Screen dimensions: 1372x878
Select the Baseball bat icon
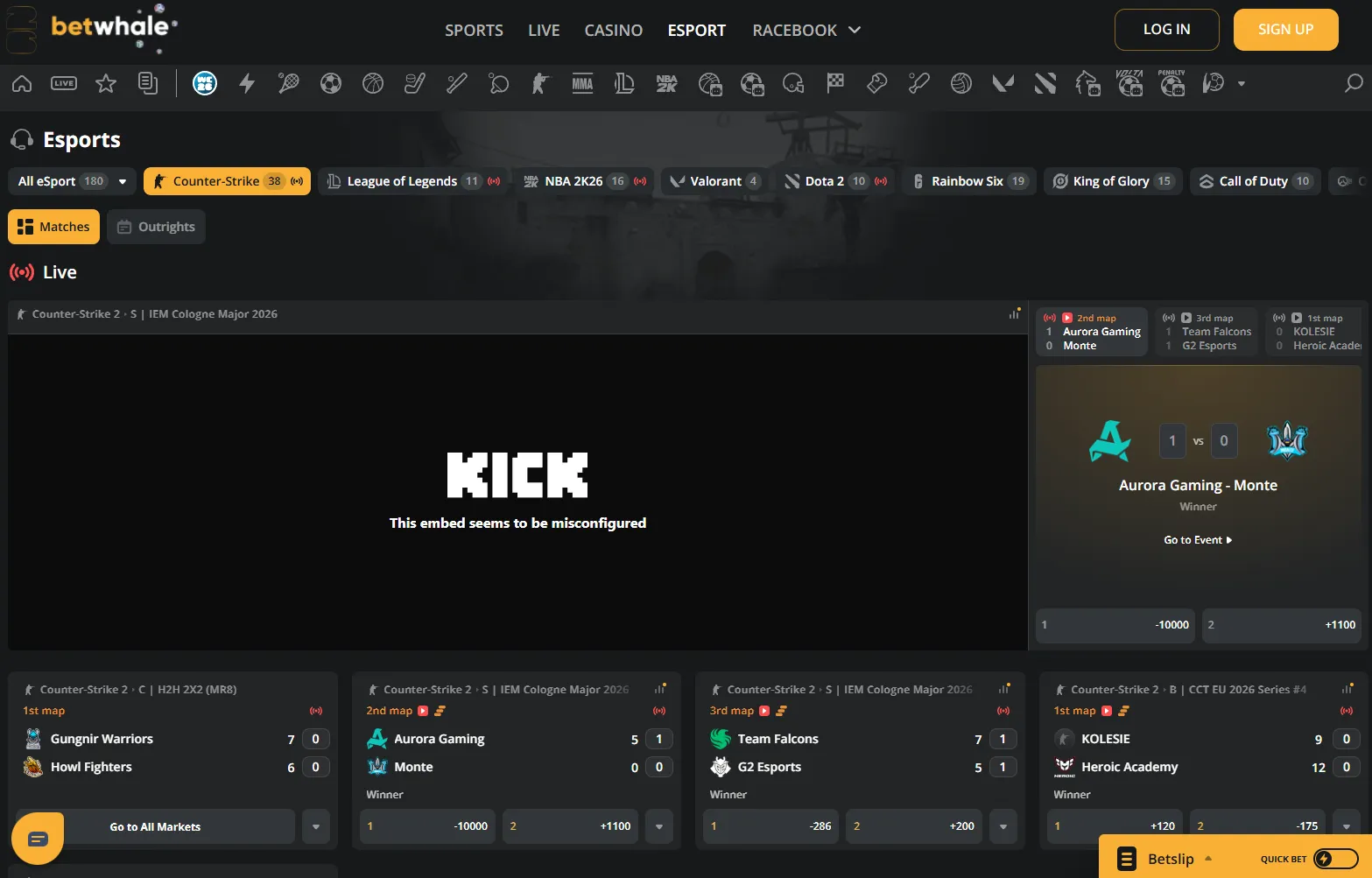point(457,83)
